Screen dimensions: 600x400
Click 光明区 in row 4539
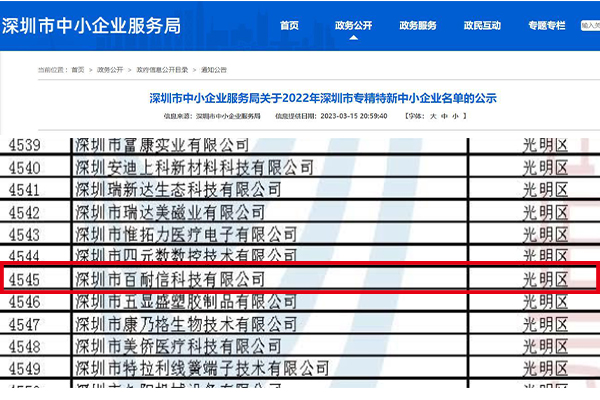click(x=545, y=145)
